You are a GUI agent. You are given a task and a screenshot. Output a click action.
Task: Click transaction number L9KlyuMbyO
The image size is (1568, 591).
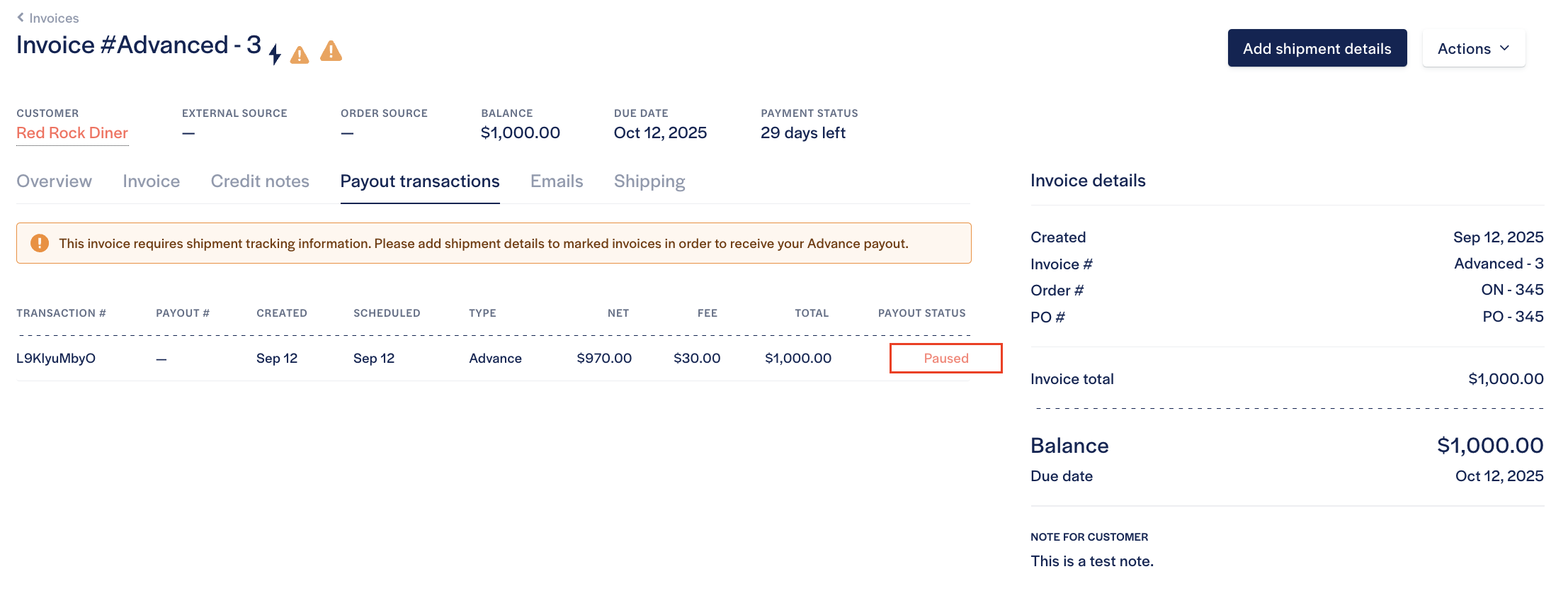pyautogui.click(x=56, y=359)
